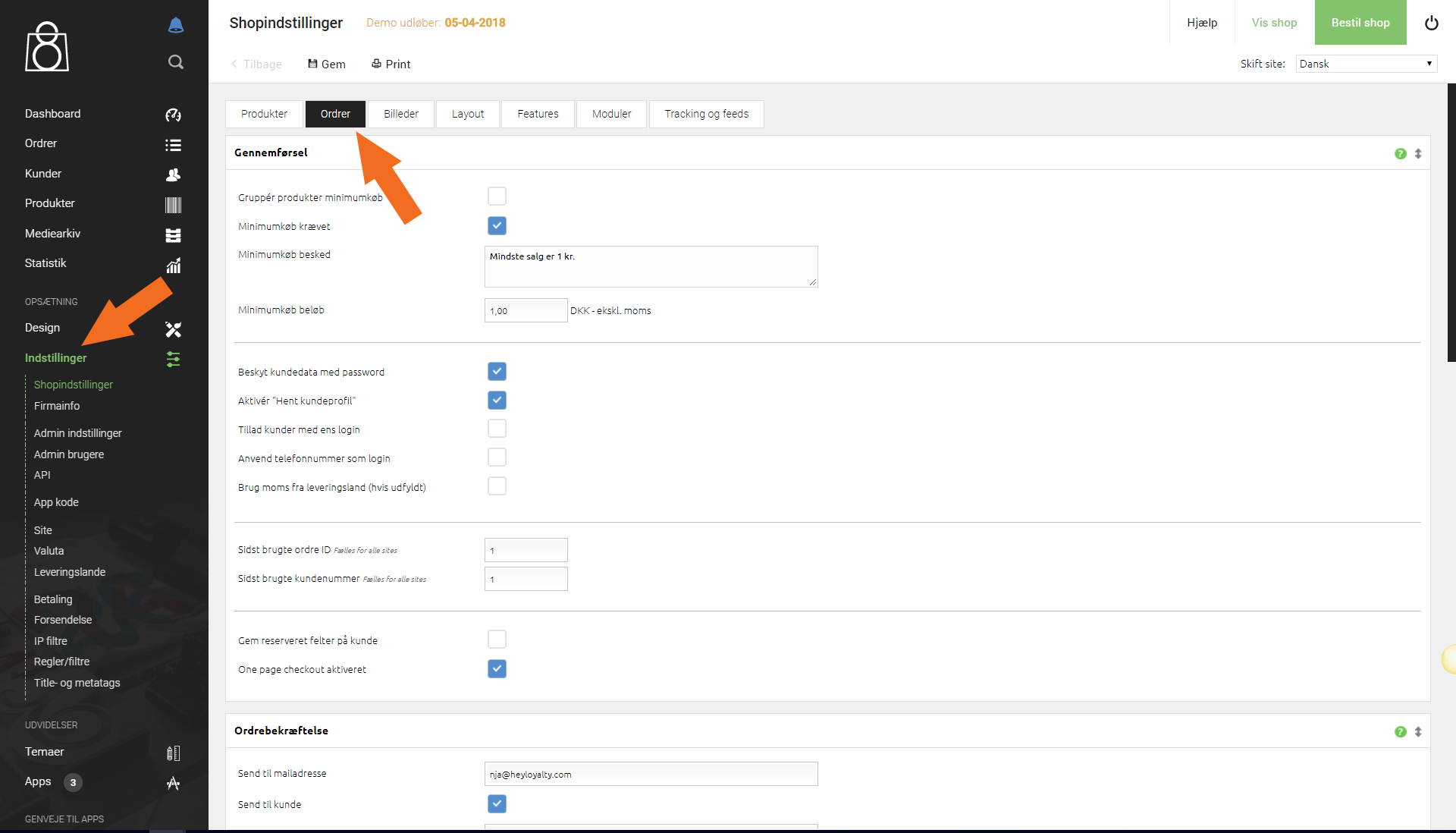Open the sidebar search magnifier icon
1456x833 pixels.
pos(175,62)
